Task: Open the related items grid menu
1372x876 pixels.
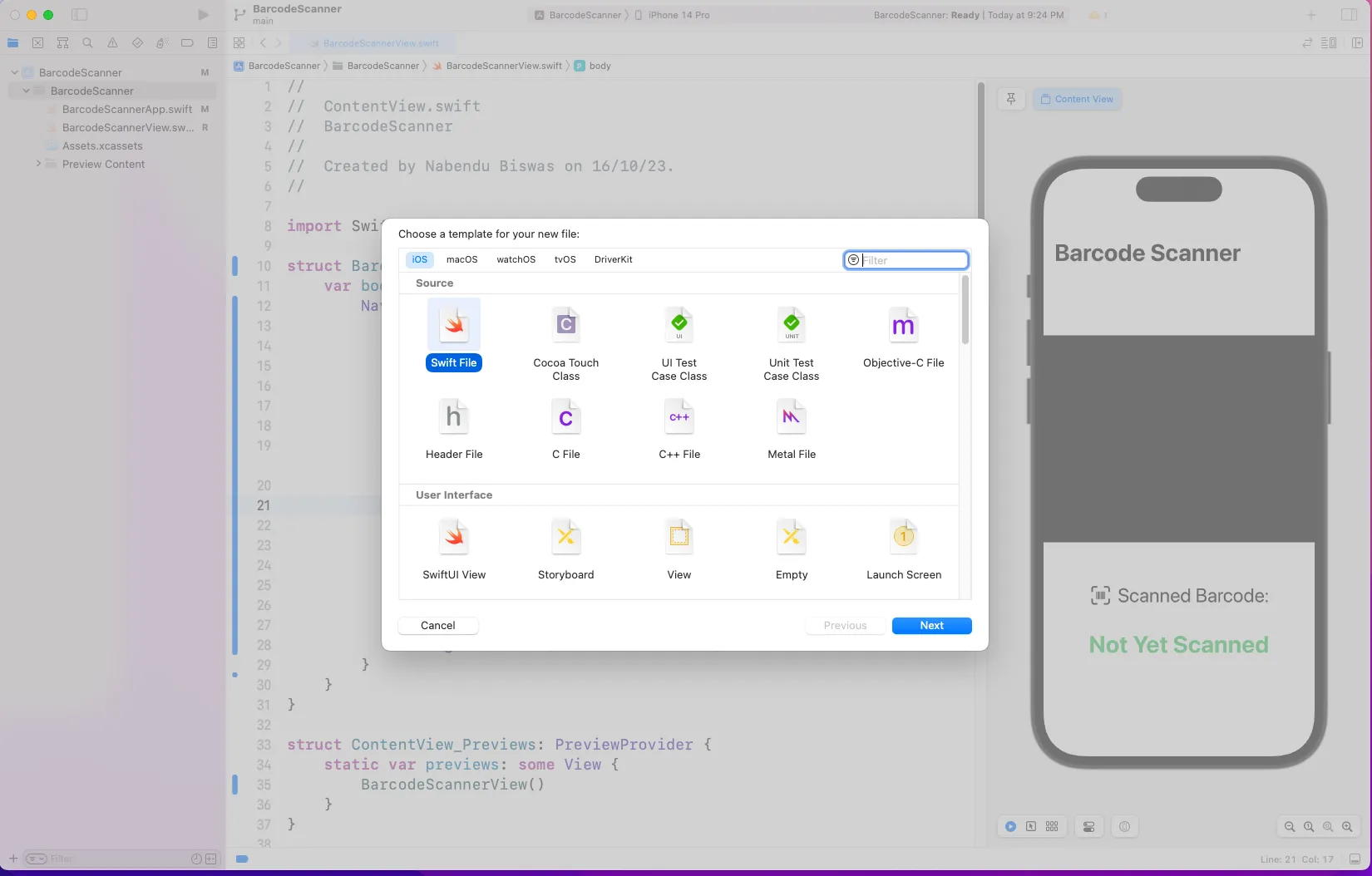Action: (x=239, y=43)
